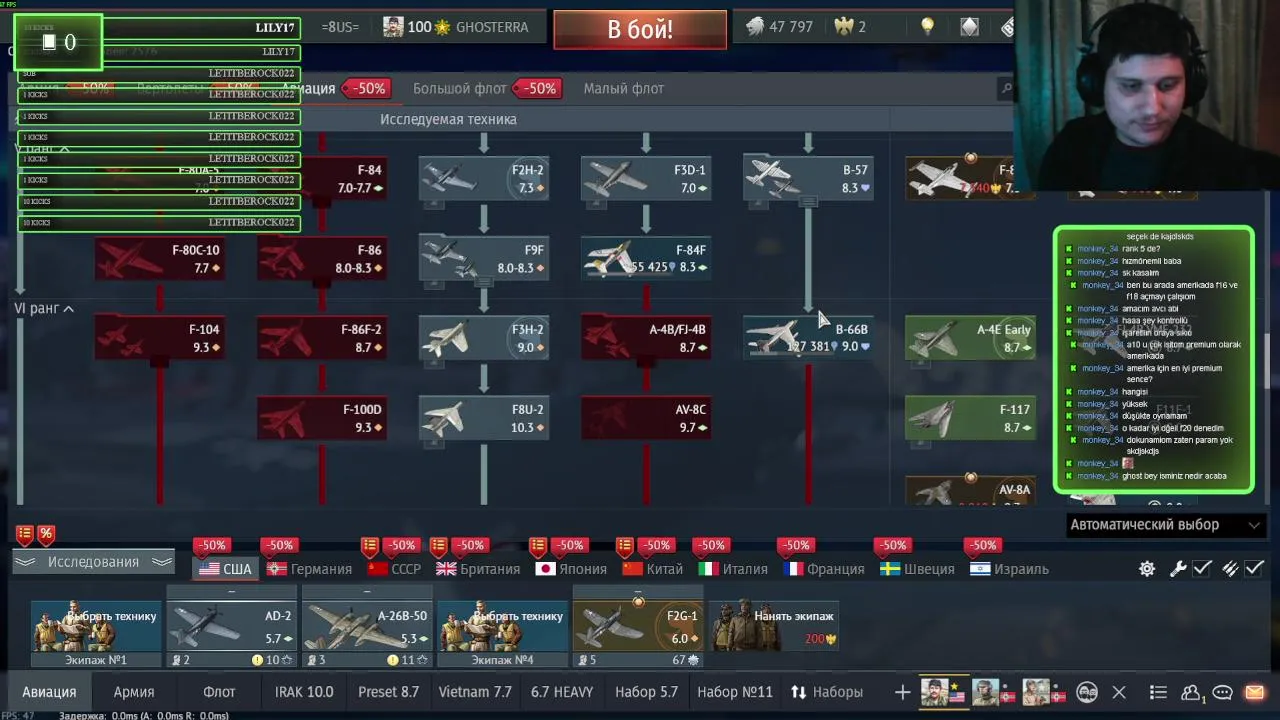1280x720 pixels.
Task: Select Китай nation tab
Action: point(652,568)
